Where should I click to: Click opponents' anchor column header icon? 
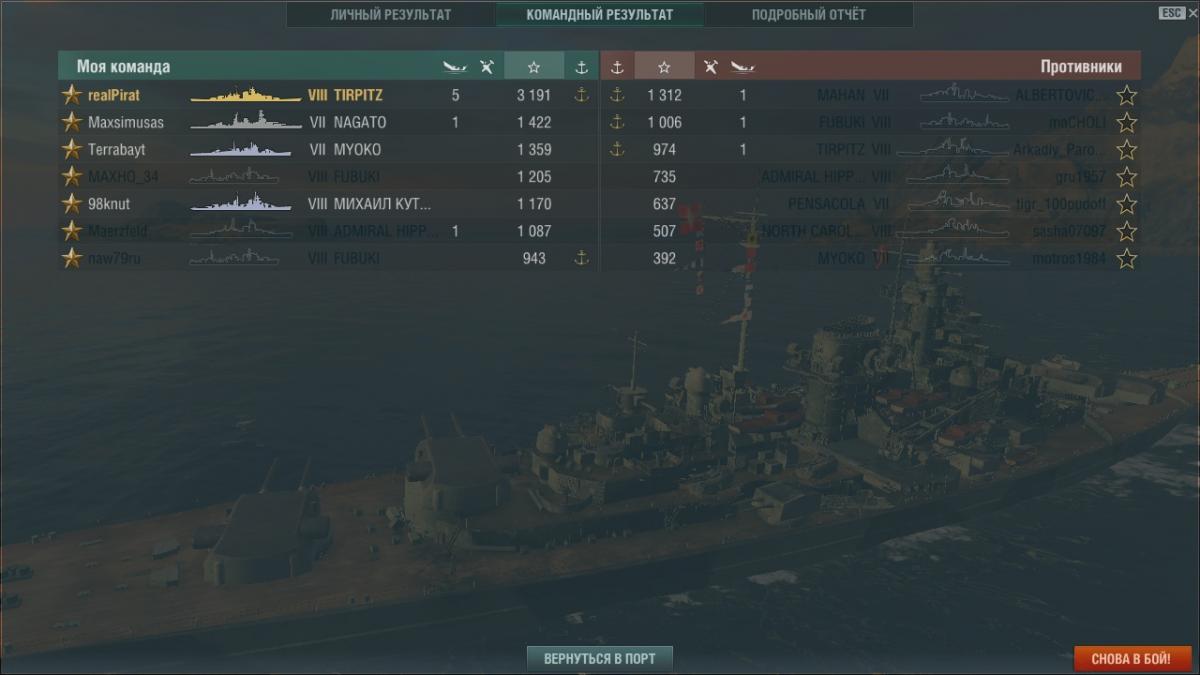[617, 67]
